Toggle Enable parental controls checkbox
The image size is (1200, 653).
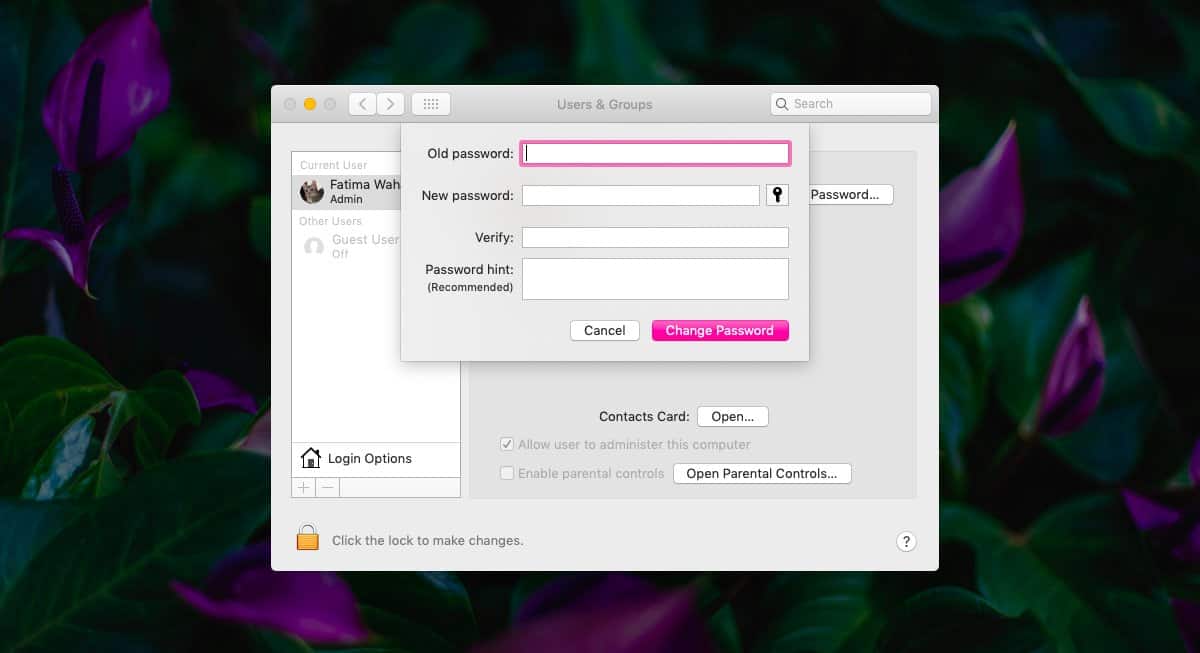click(x=507, y=473)
